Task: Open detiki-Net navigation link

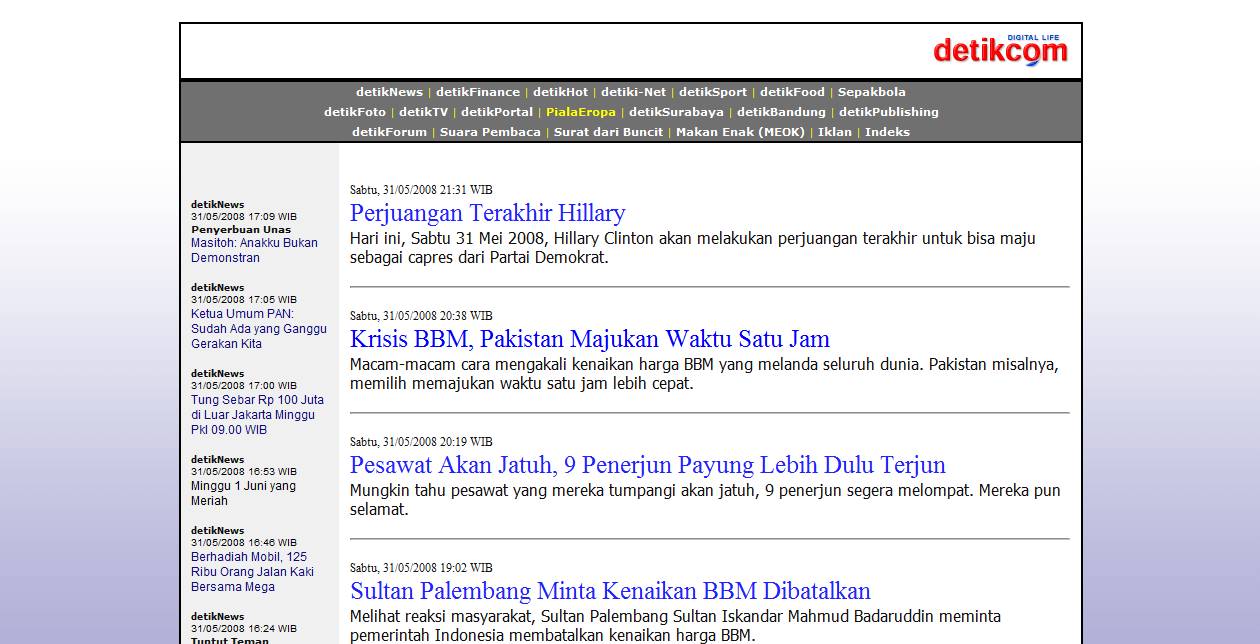Action: point(633,92)
